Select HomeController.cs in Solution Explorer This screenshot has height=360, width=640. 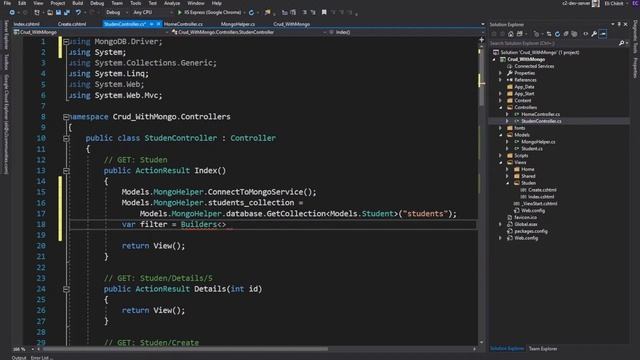(x=540, y=114)
